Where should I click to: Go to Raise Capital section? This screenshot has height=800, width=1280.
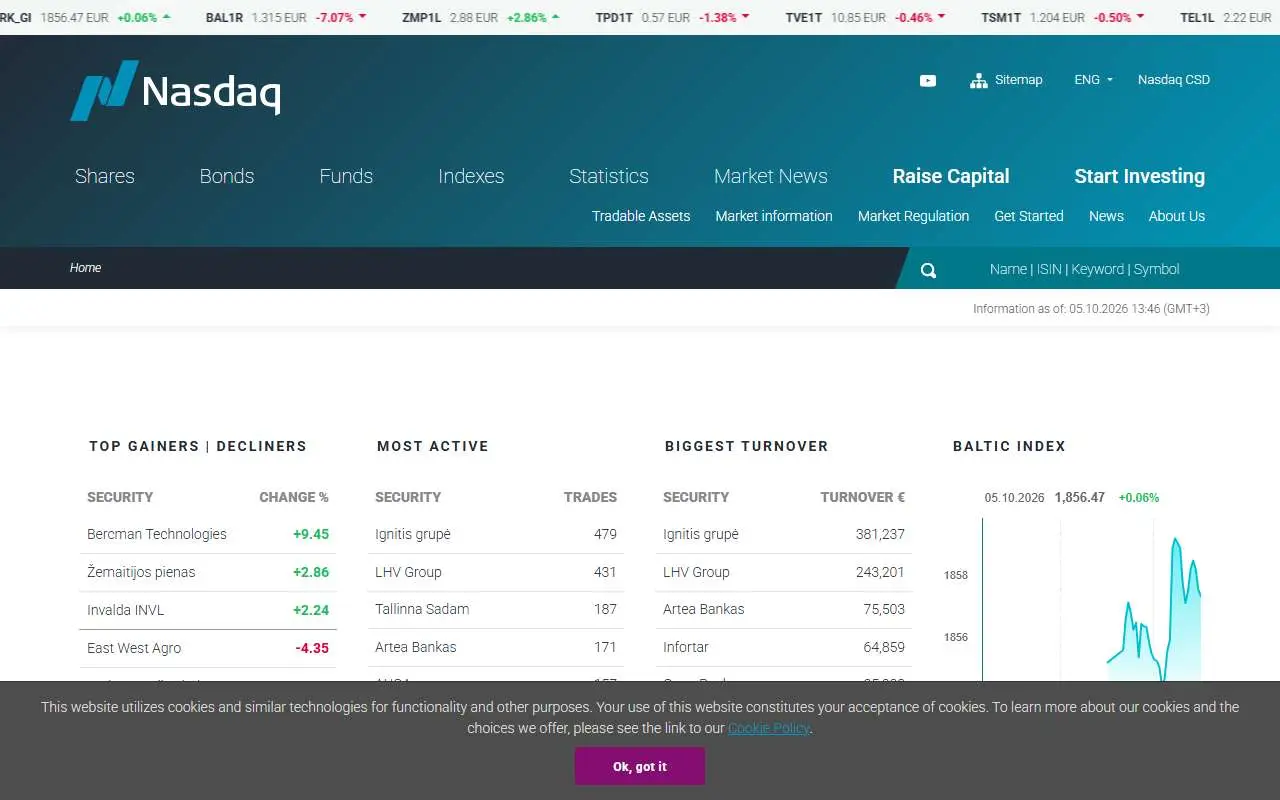[x=951, y=176]
